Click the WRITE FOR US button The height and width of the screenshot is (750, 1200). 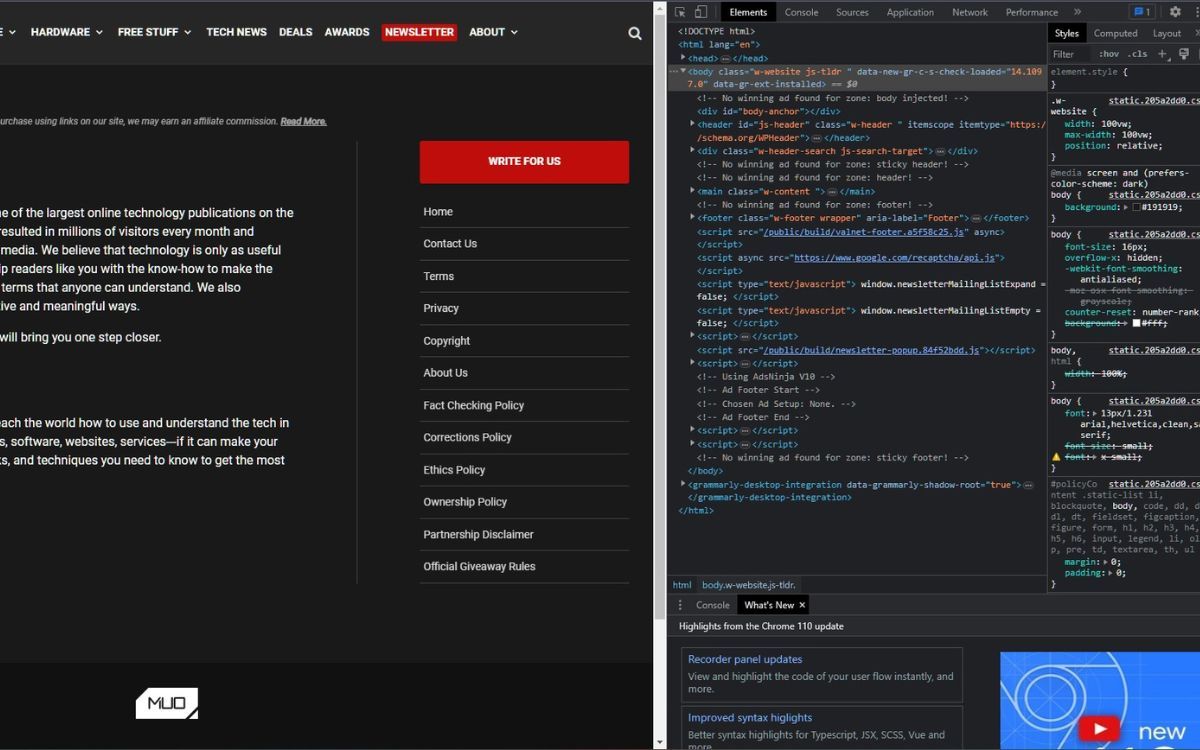pos(524,161)
